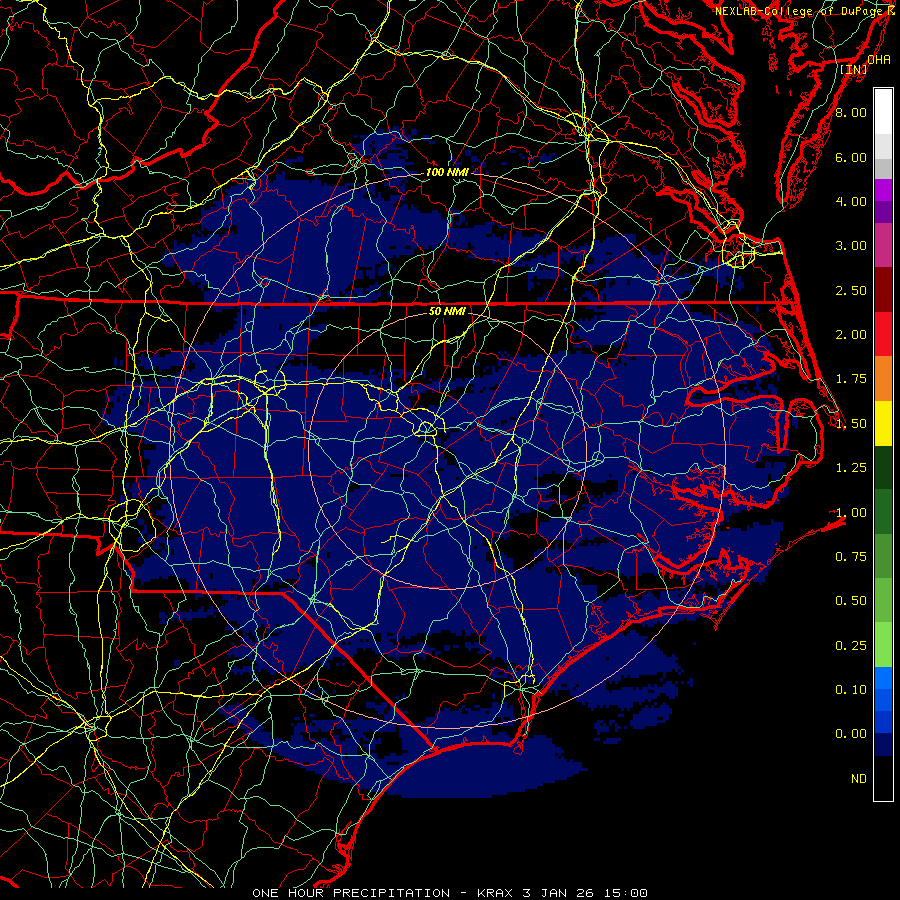Click the 0.10 legend value
Image resolution: width=900 pixels, height=900 pixels.
[x=851, y=690]
